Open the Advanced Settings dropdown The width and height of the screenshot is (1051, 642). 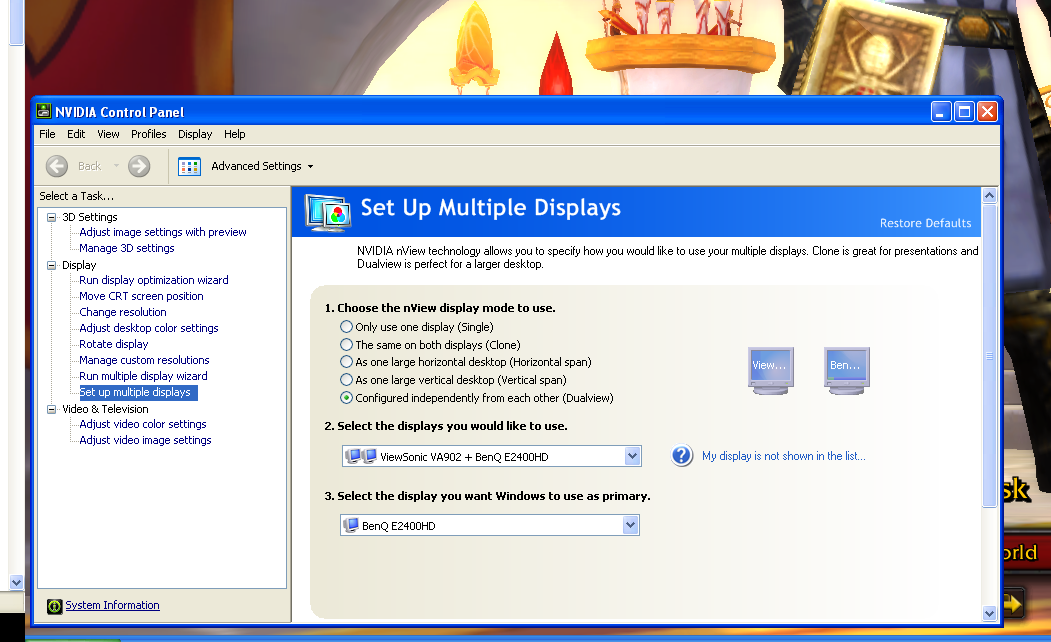coord(310,166)
